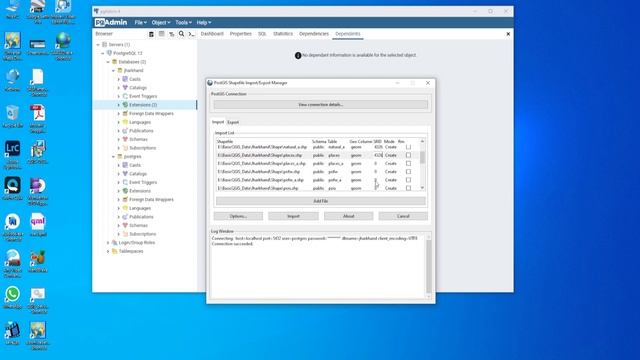The width and height of the screenshot is (640, 360).
Task: Tick Rm checkbox for pofw_a.shp row
Action: [408, 180]
